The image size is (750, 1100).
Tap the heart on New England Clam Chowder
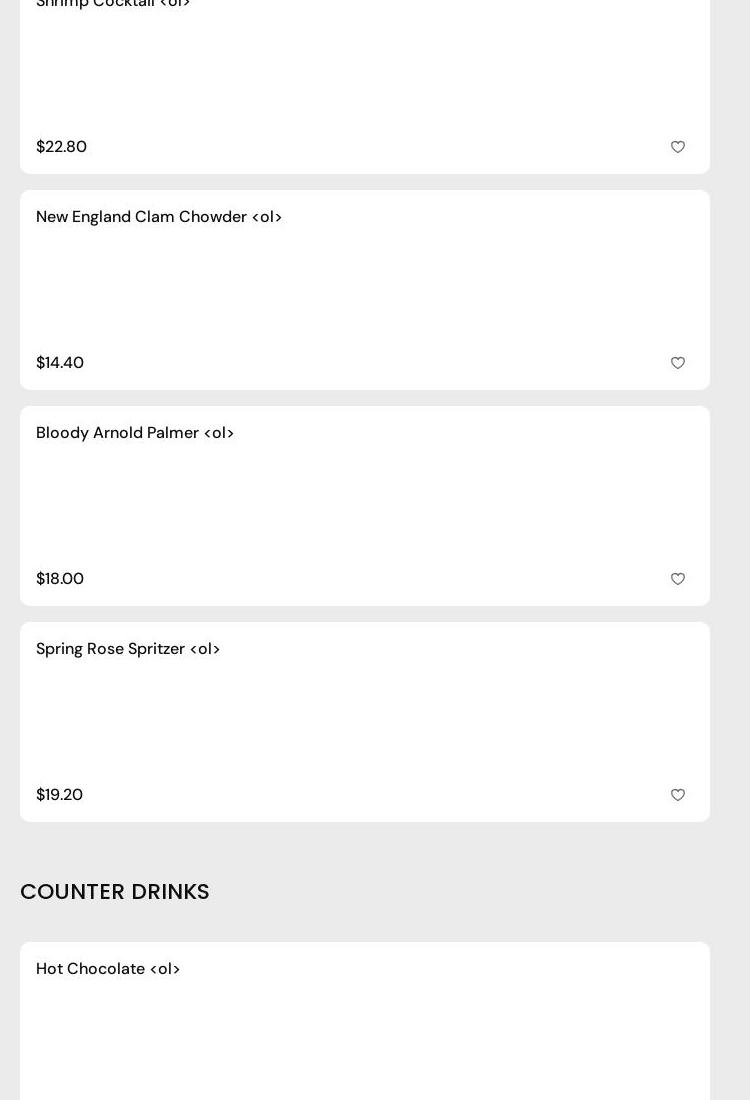[678, 363]
